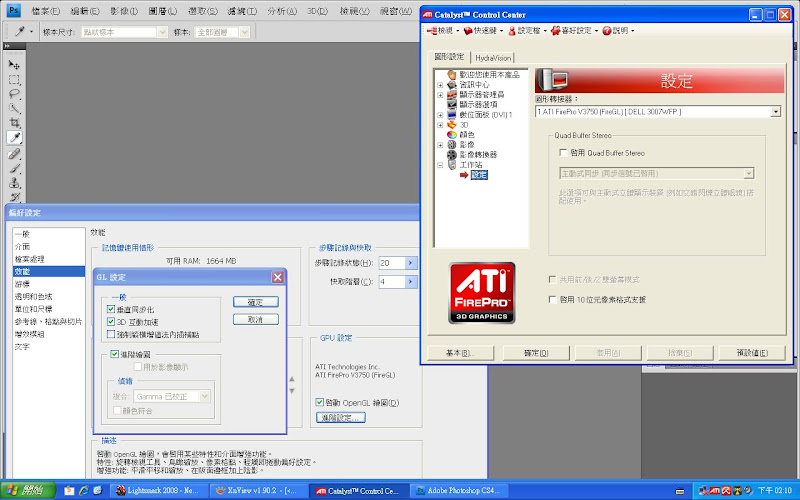Select the Clone Stamp tool
The width and height of the screenshot is (800, 500).
14,183
